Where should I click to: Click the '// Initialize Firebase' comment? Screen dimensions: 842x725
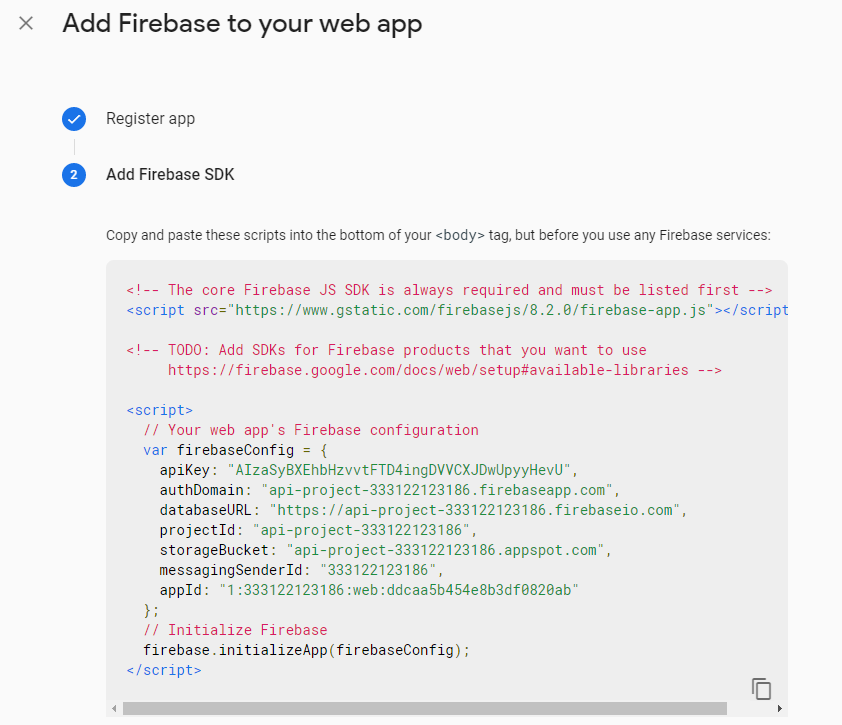click(235, 630)
